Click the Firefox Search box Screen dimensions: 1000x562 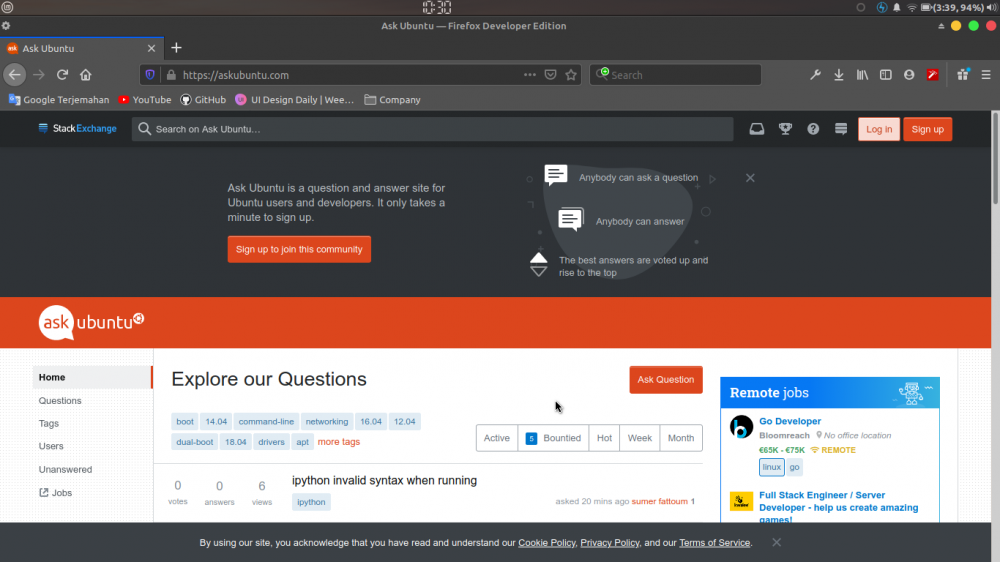[675, 75]
